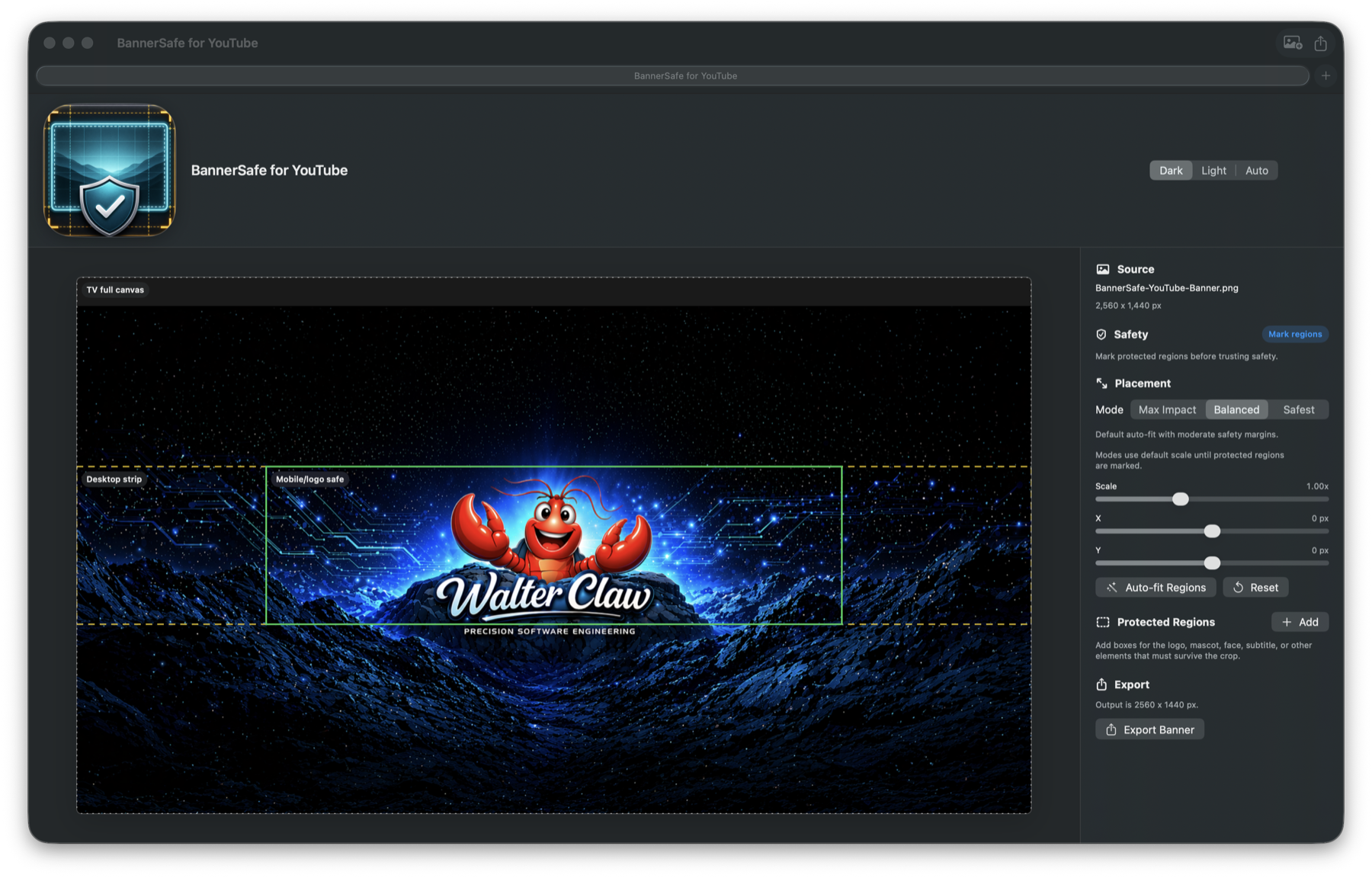Switch theme to Light
The width and height of the screenshot is (1372, 878).
(1213, 171)
